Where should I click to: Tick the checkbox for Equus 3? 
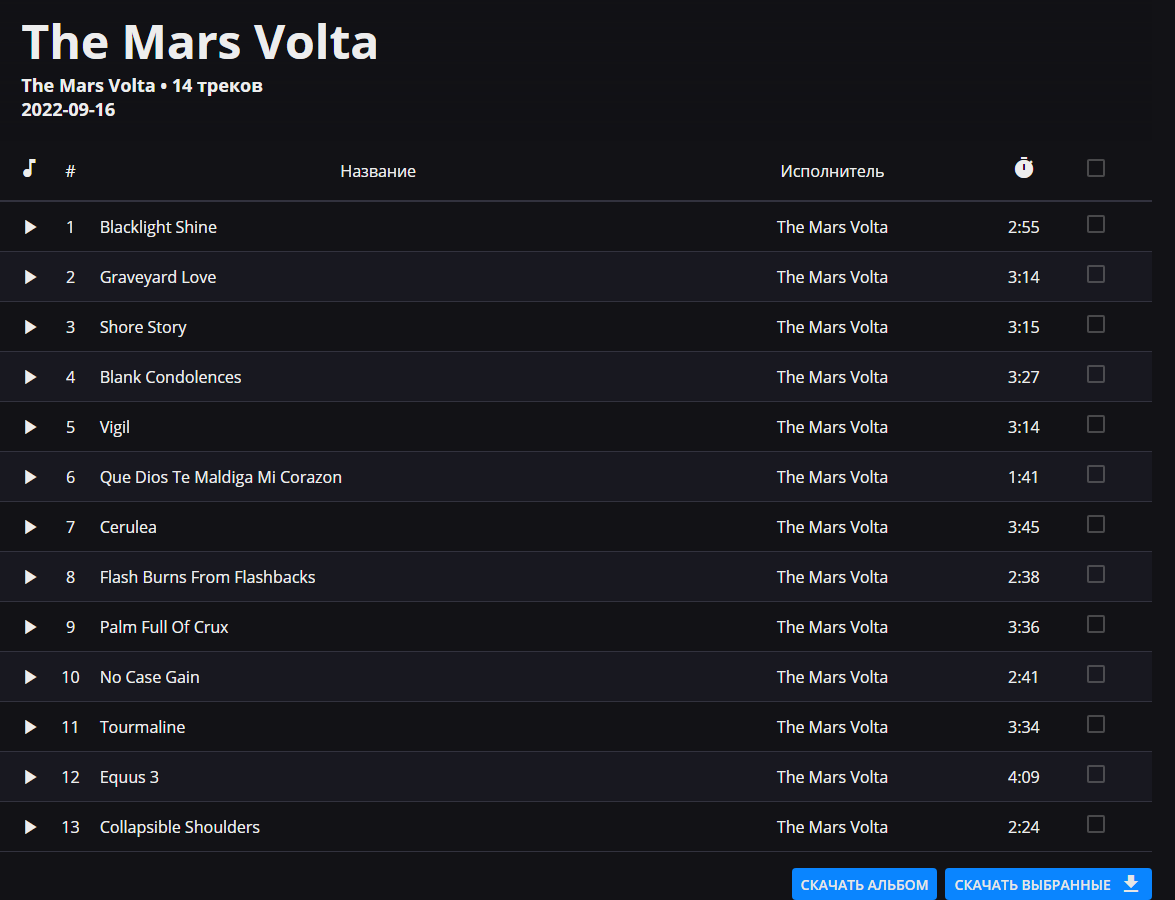click(x=1096, y=774)
